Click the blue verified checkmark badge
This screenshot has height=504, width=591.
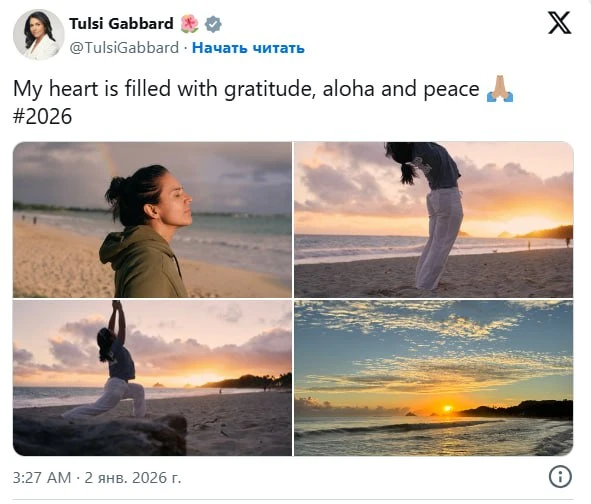213,24
